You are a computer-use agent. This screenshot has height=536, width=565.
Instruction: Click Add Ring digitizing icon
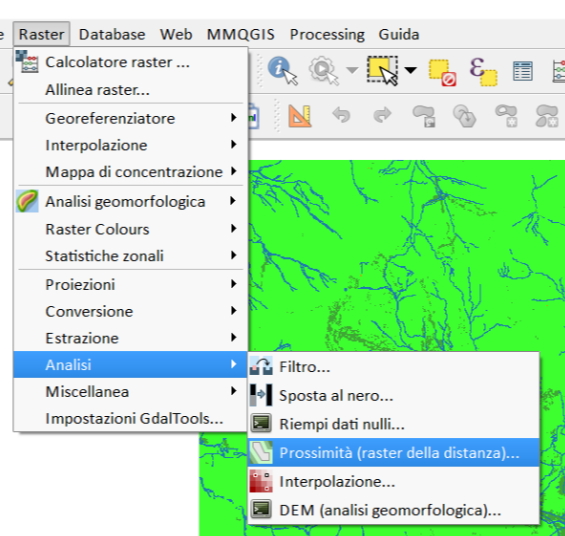coord(424,116)
